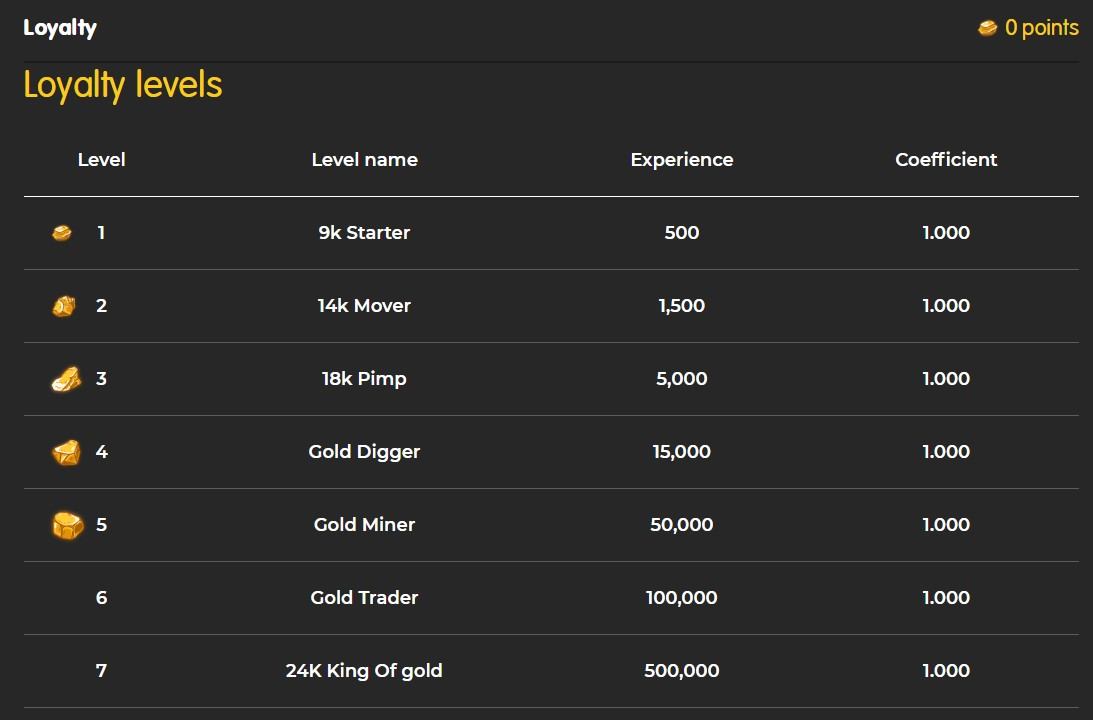Click the level 2 gold nugget icon

[x=63, y=306]
